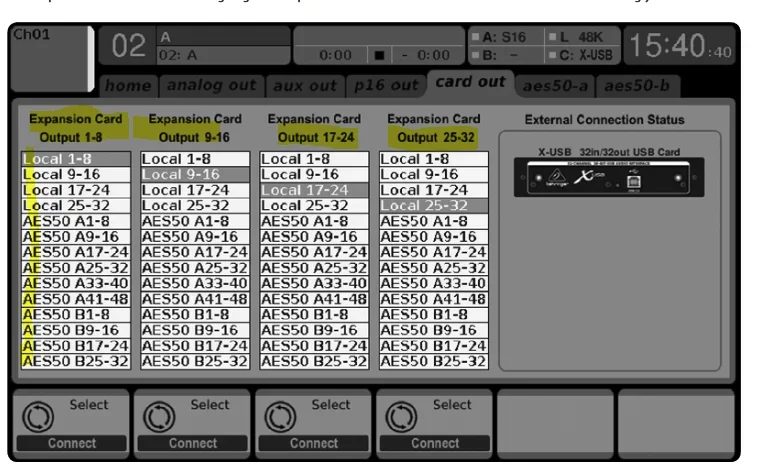Click the External Connection Status heading

point(604,120)
